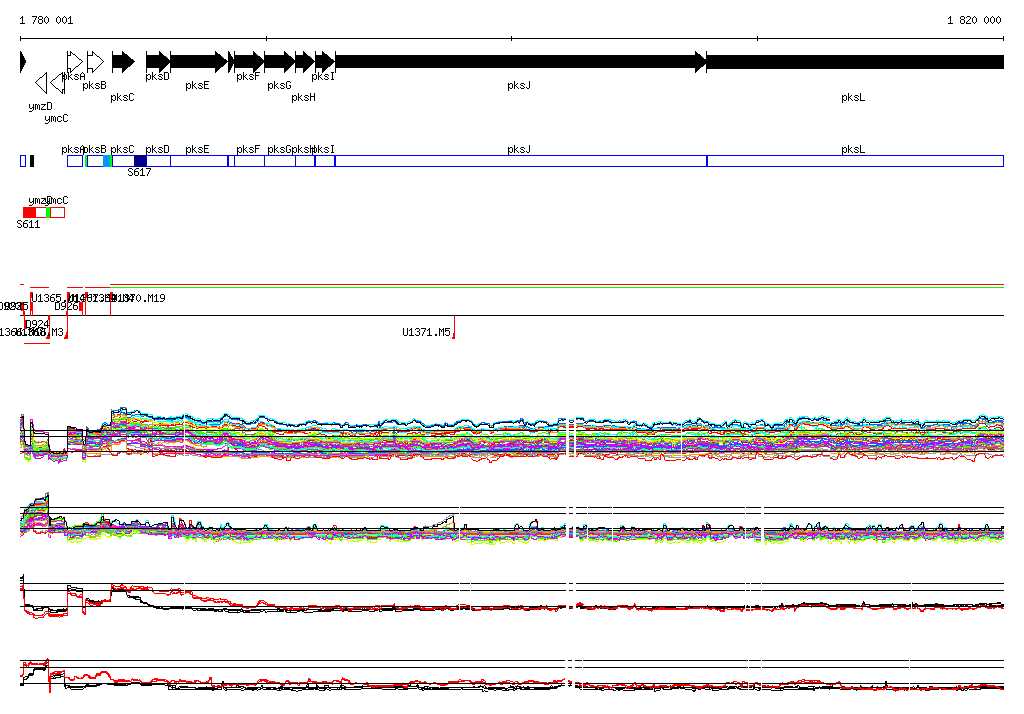The width and height of the screenshot is (1024, 714).
Task: Click the filled red S611 block
Action: [29, 212]
